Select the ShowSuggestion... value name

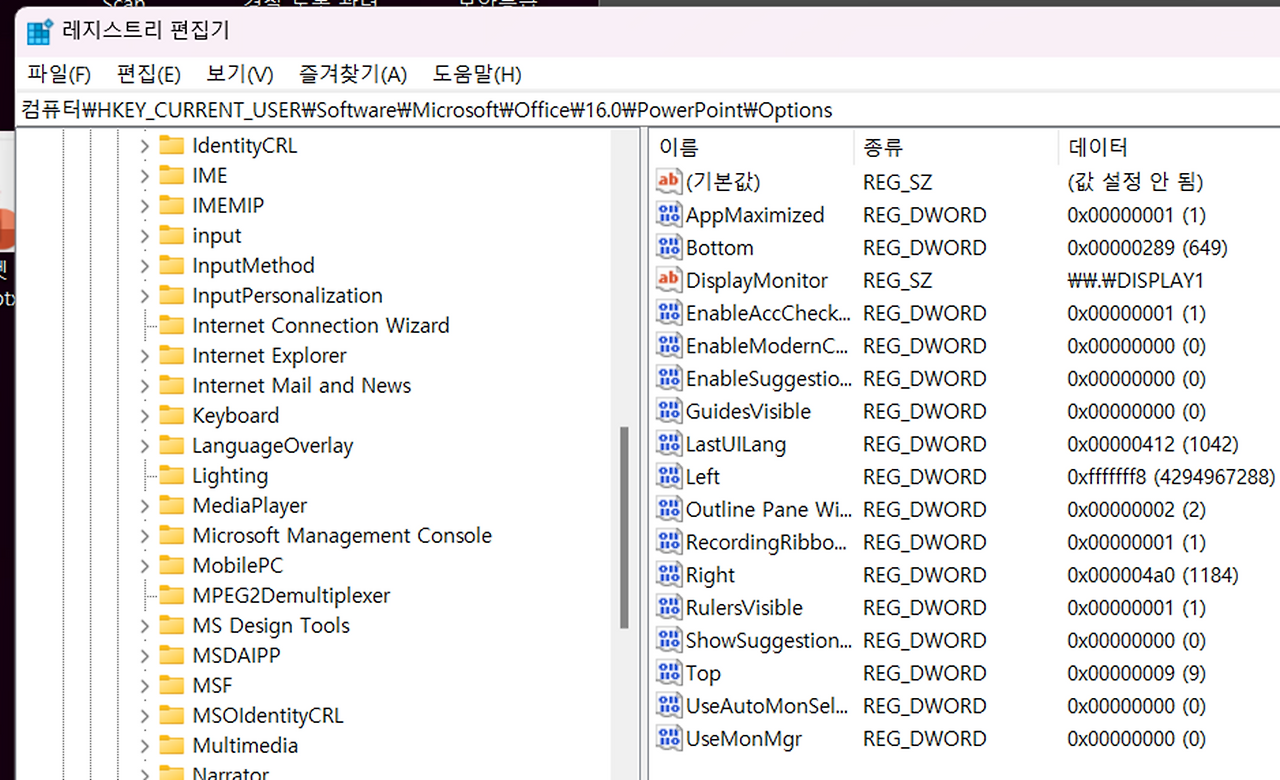point(768,640)
